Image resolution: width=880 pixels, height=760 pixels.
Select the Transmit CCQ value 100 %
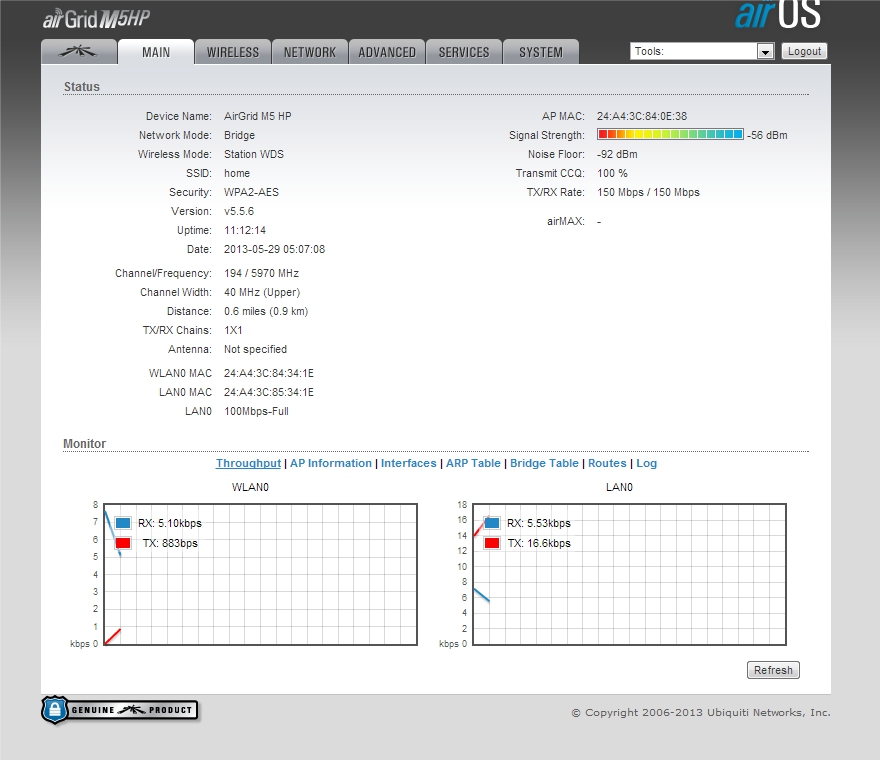612,173
